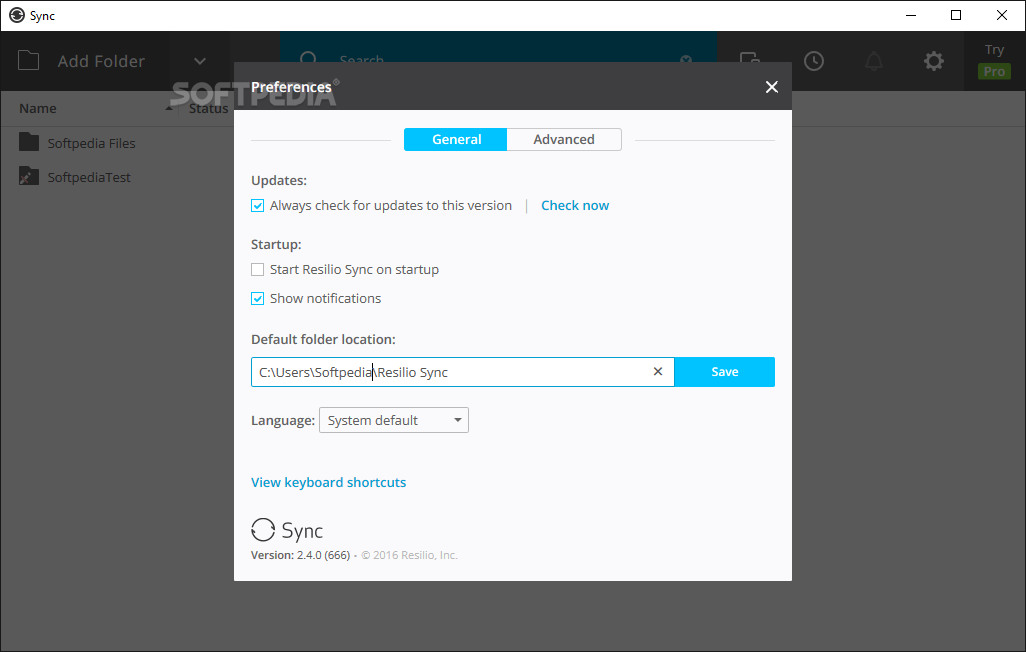
Task: Open the Advanced tab
Action: (564, 139)
